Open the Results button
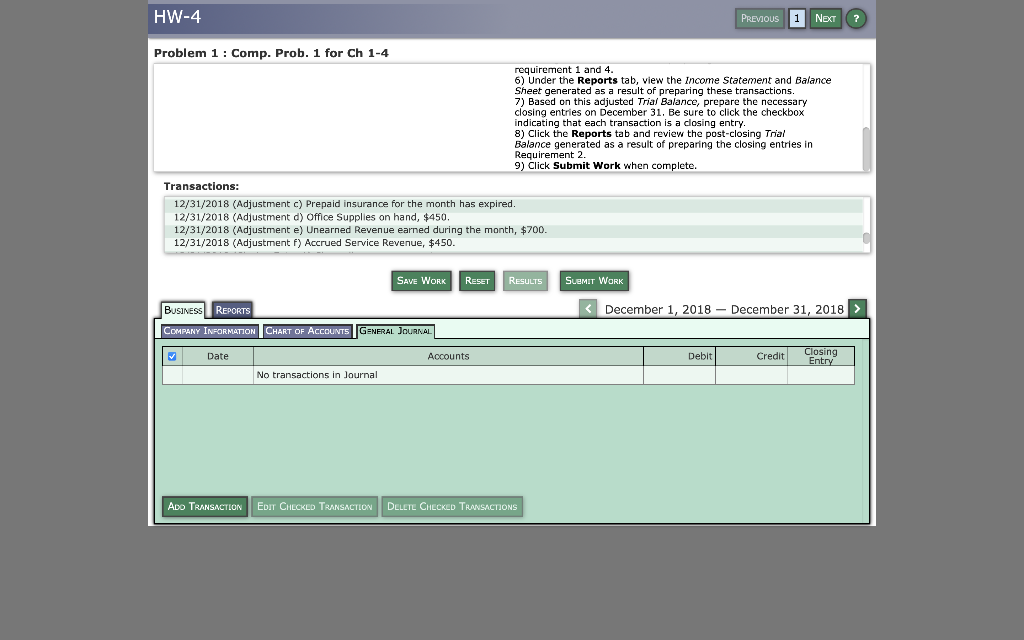Image resolution: width=1024 pixels, height=640 pixels. [x=525, y=281]
